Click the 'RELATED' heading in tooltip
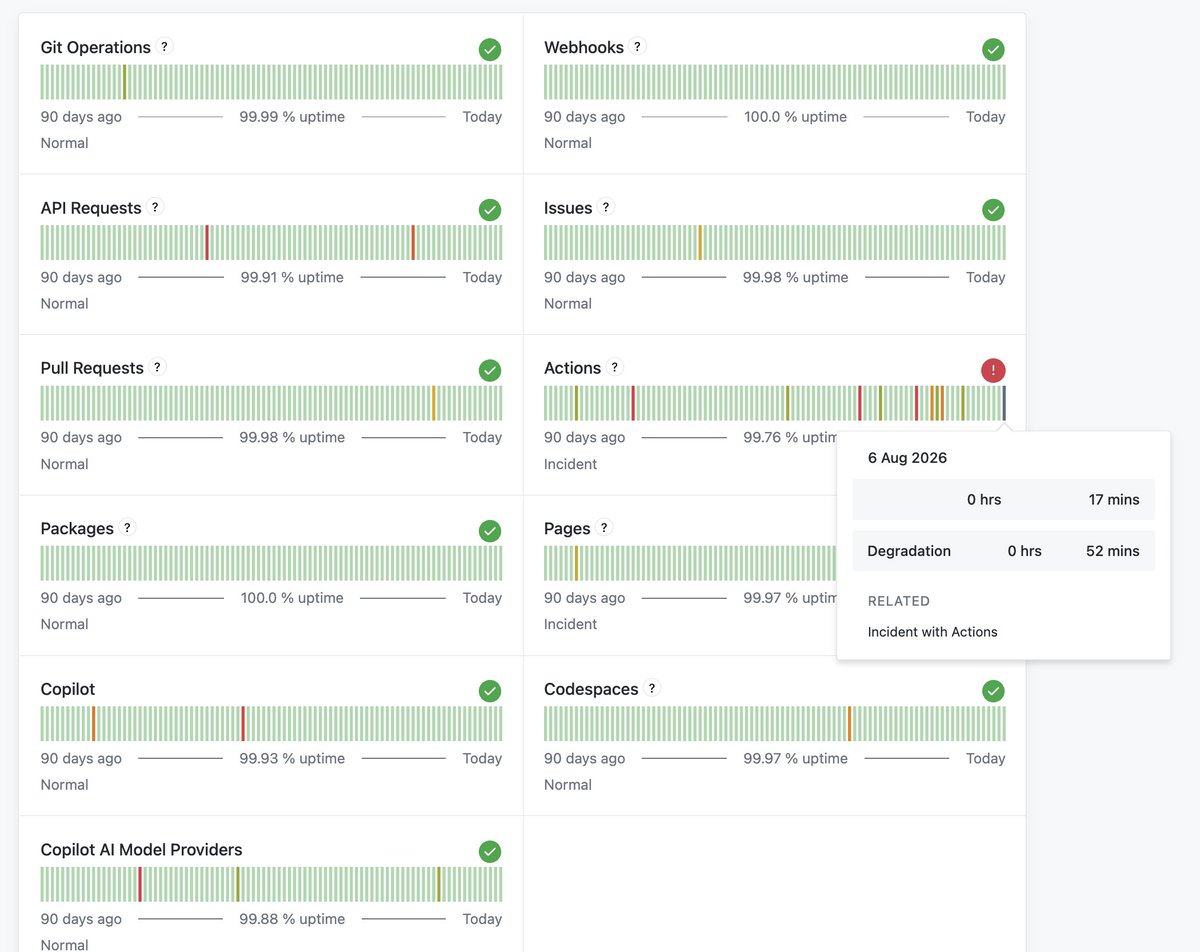Screen dimensions: 1200x952 click(x=899, y=601)
